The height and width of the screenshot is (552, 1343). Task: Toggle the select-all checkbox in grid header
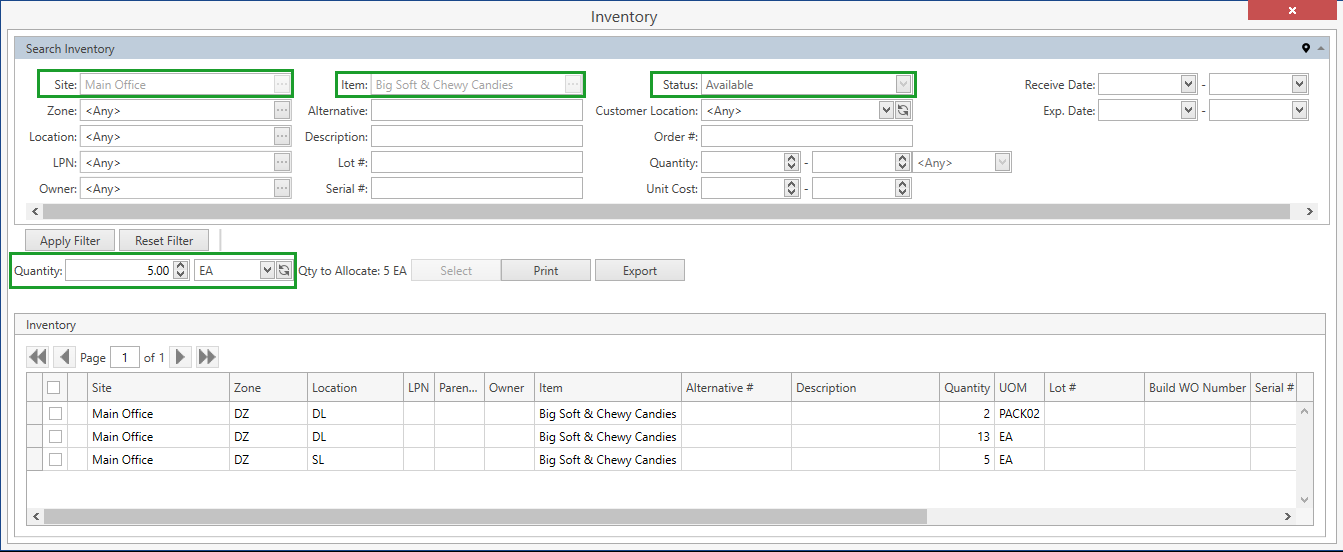click(54, 388)
